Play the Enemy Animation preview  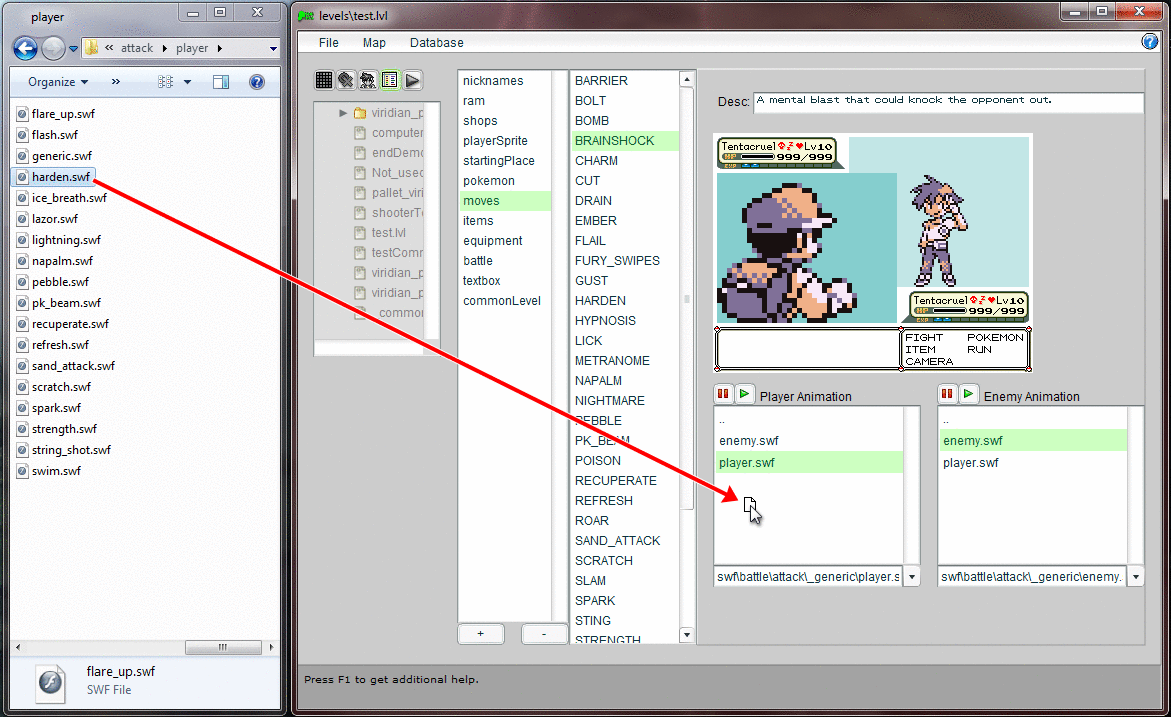[968, 395]
